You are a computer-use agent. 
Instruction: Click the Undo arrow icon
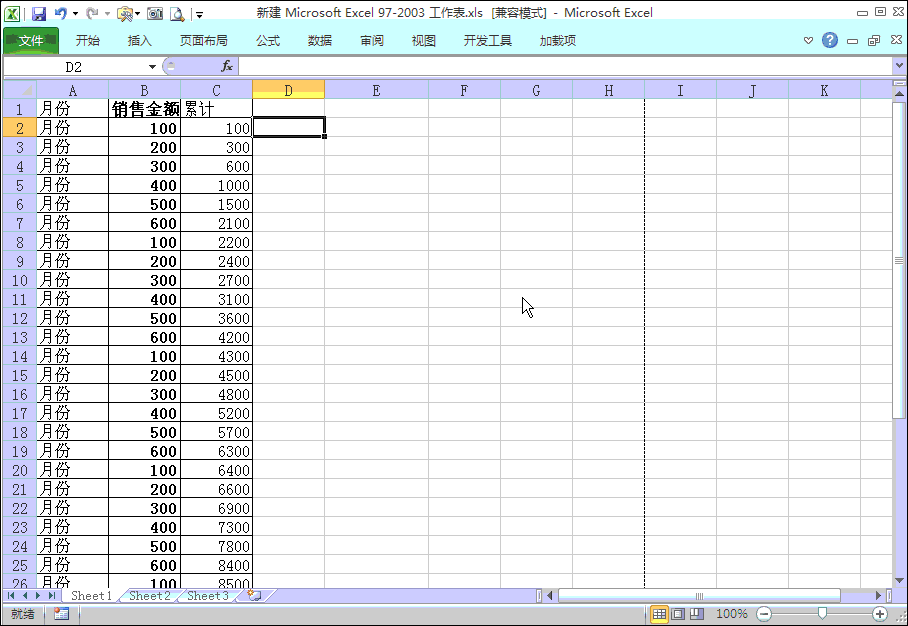coord(61,13)
